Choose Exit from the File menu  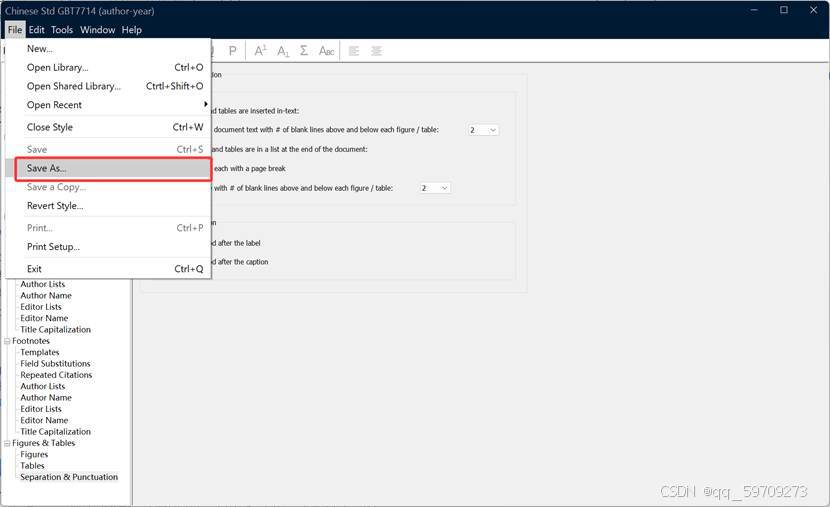pyautogui.click(x=108, y=269)
